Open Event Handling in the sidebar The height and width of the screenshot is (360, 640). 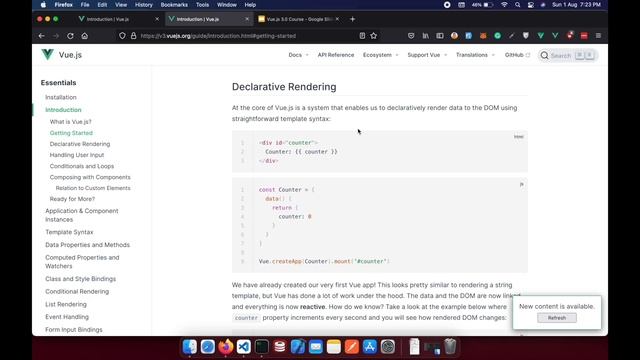coord(67,317)
